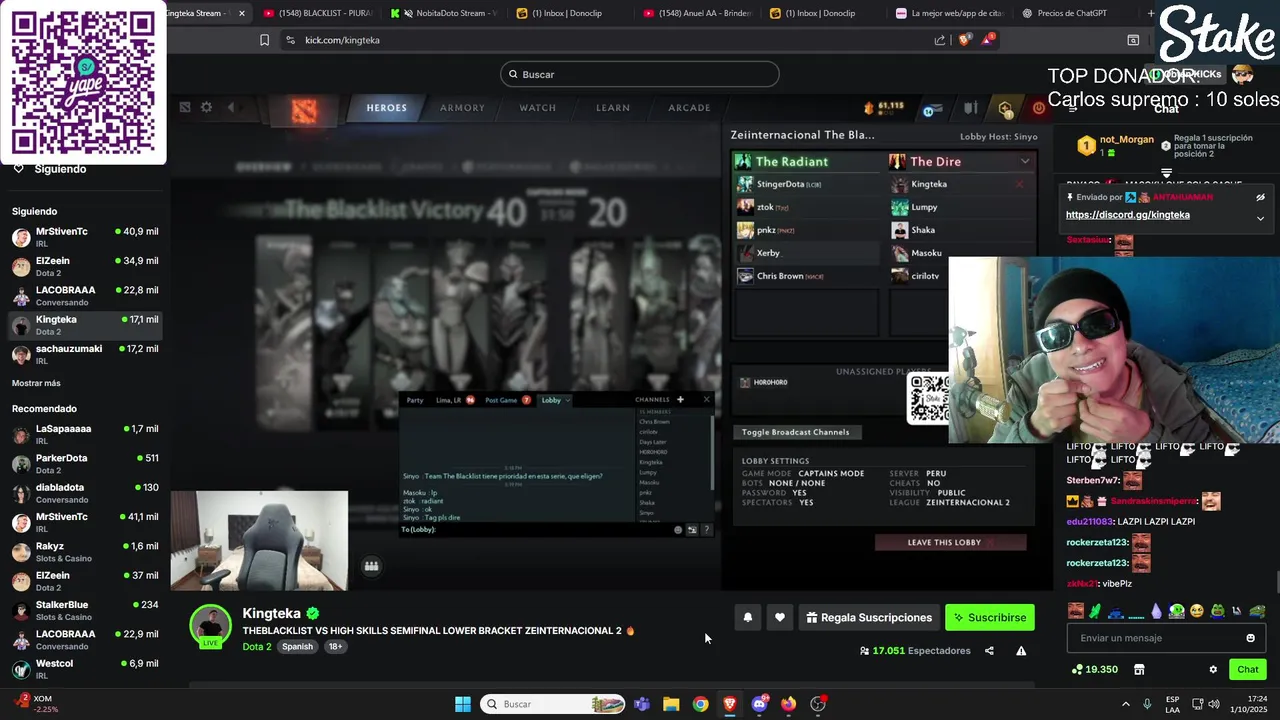This screenshot has height=720, width=1280.
Task: Show hidden system tray icons chevron
Action: (x=1125, y=704)
